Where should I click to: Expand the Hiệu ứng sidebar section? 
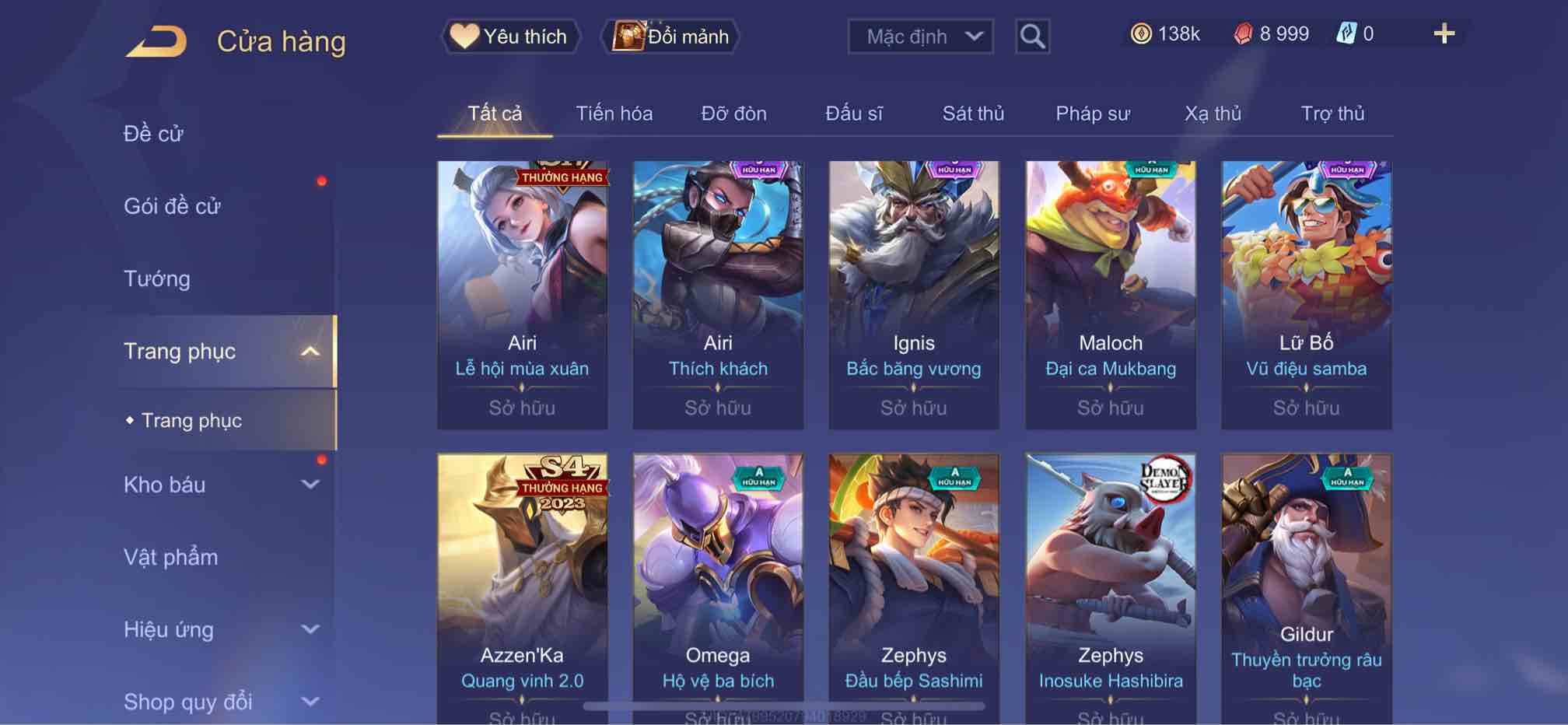click(310, 629)
